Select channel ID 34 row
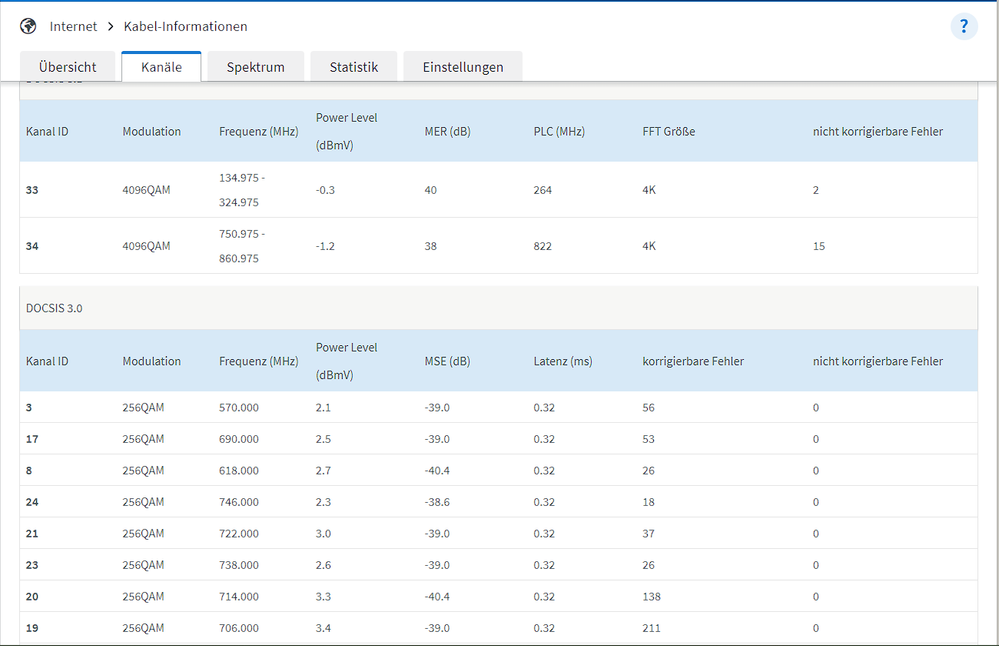 (x=32, y=246)
